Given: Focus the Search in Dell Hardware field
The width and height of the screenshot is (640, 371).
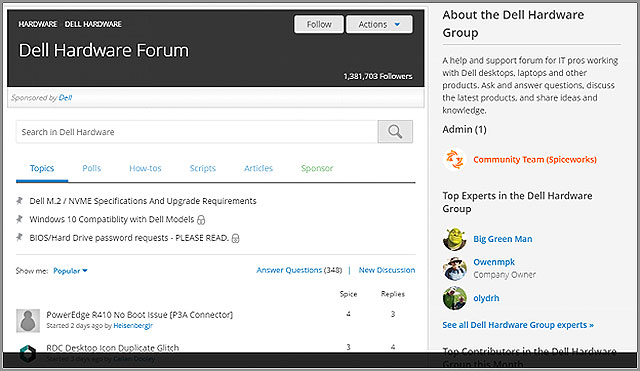Looking at the screenshot, I should click(197, 131).
